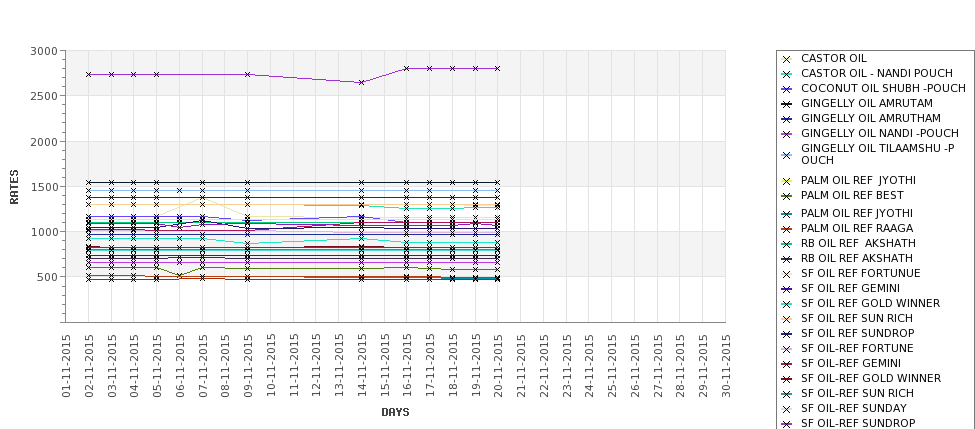Screen dimensions: 975x429
Task: Click the 09-11-2015 date label
Action: pos(247,366)
